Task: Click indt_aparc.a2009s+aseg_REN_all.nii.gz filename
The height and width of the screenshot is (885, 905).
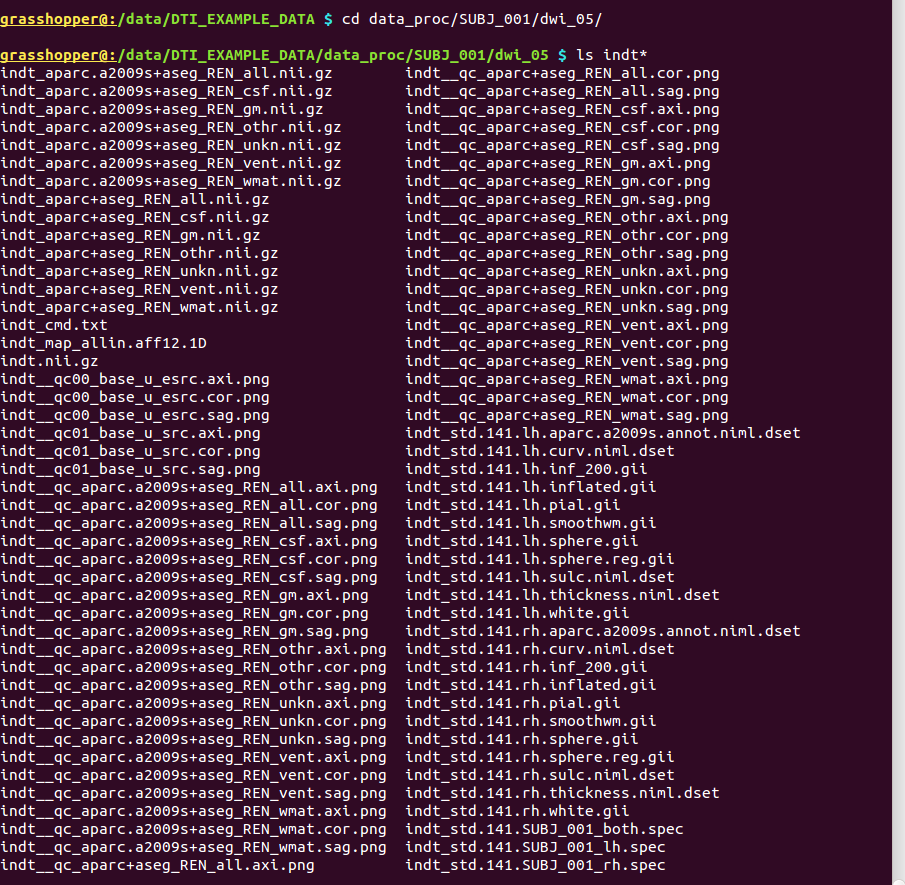Action: click(x=166, y=73)
